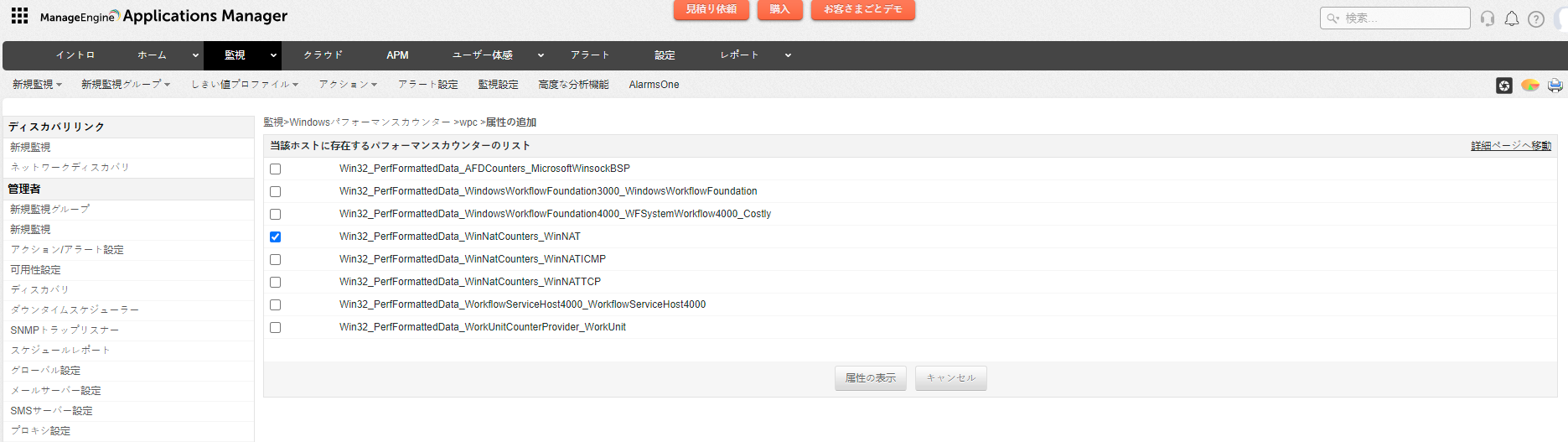1568x442 pixels.
Task: Click the Windowsパフォーマンスカウンター breadcrumb
Action: click(x=370, y=122)
